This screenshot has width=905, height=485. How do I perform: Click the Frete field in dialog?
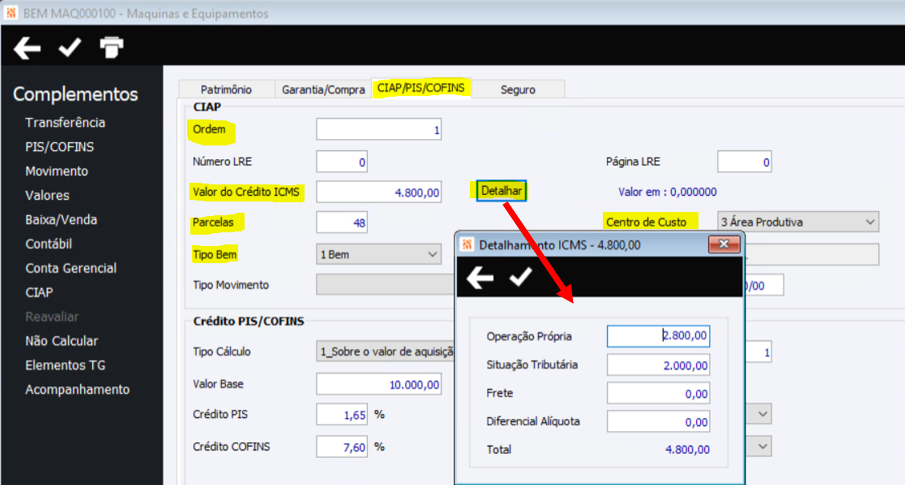[x=659, y=393]
